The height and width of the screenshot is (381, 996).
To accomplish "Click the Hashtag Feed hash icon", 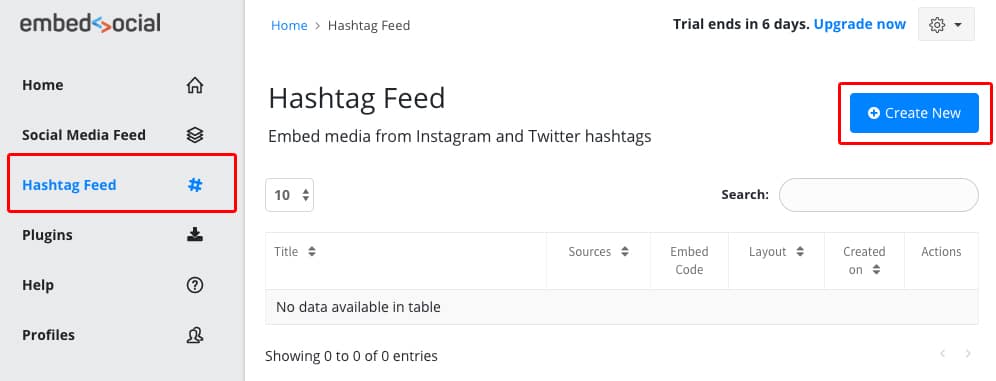I will tap(194, 185).
